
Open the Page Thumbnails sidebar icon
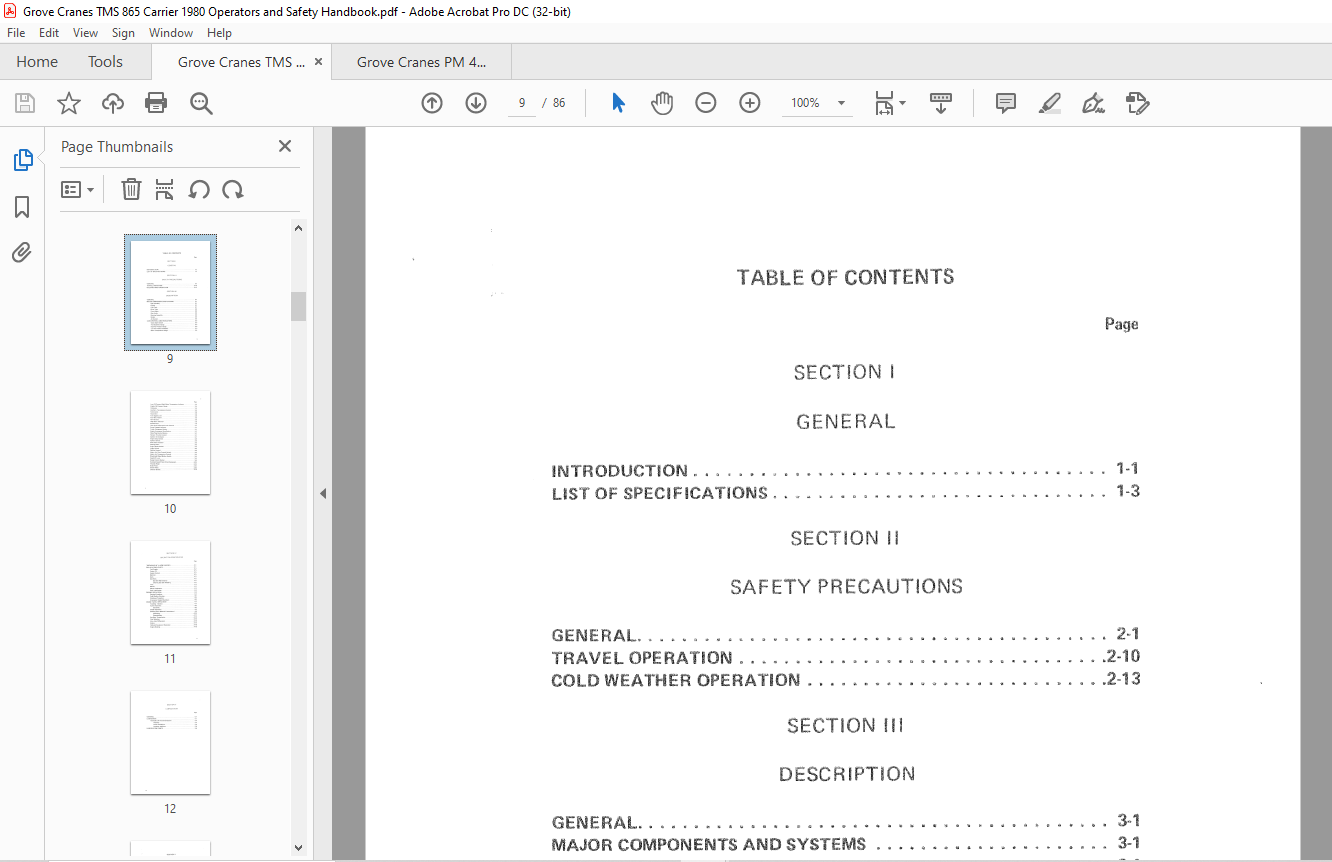[22, 160]
